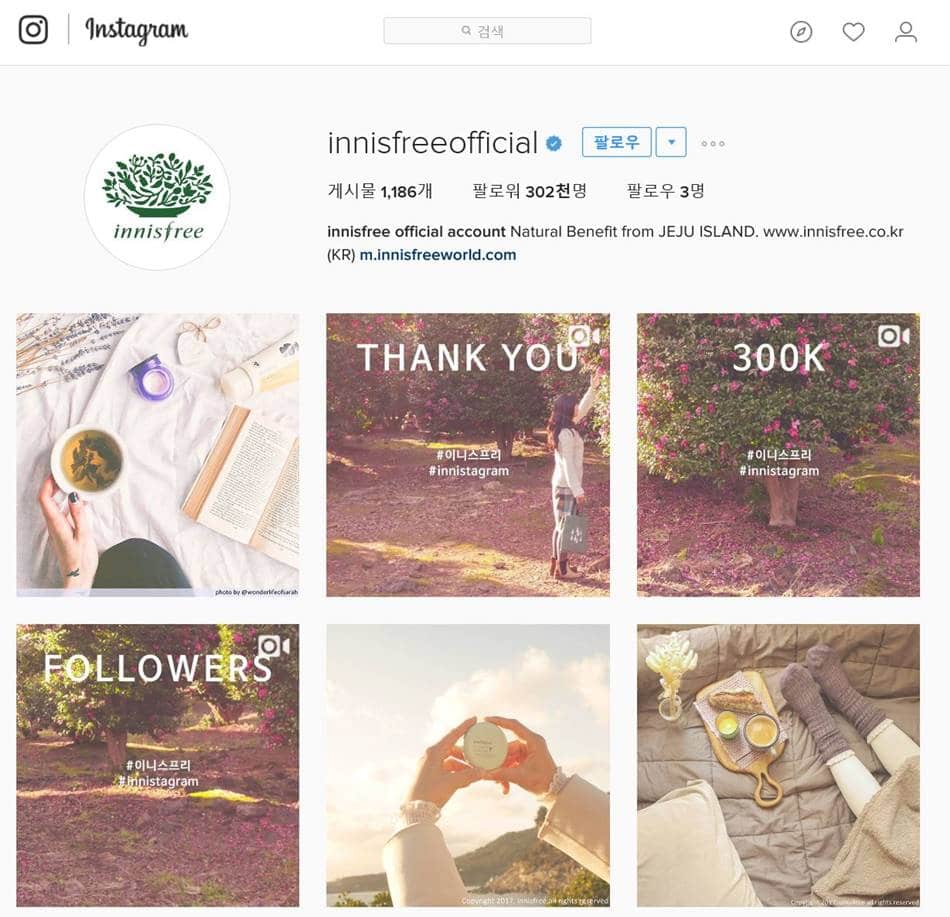Open the socks and breakfast tray post
The image size is (950, 917).
point(778,766)
